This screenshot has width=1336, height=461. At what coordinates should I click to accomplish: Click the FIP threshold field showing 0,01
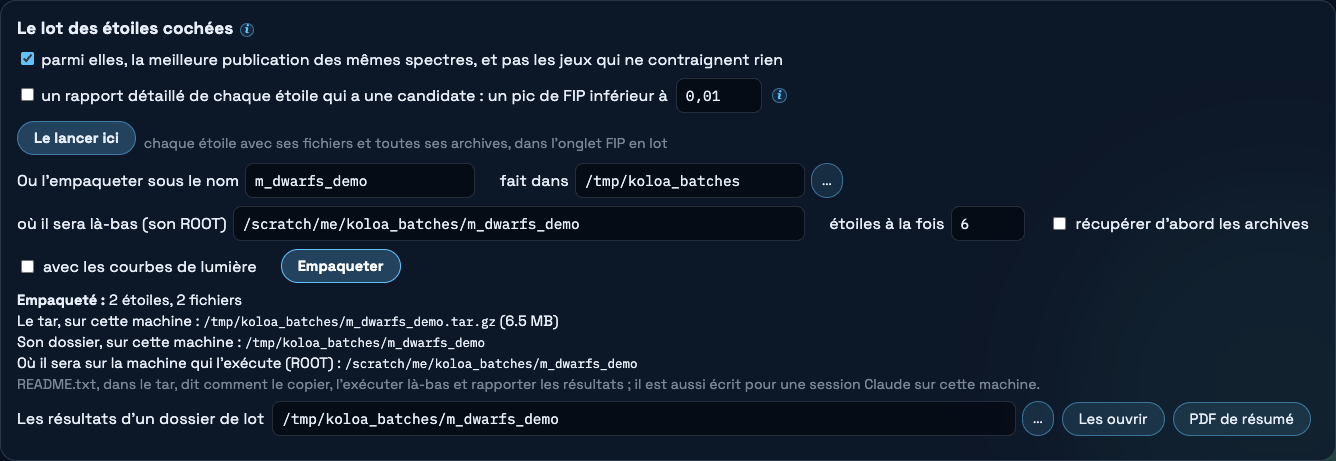(x=719, y=96)
